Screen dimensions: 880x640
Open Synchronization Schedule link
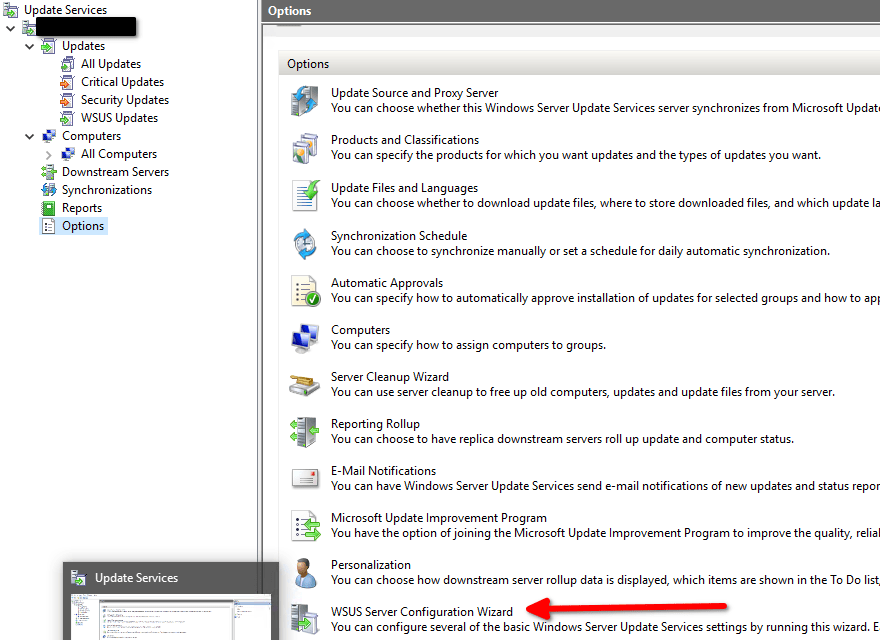[x=398, y=236]
